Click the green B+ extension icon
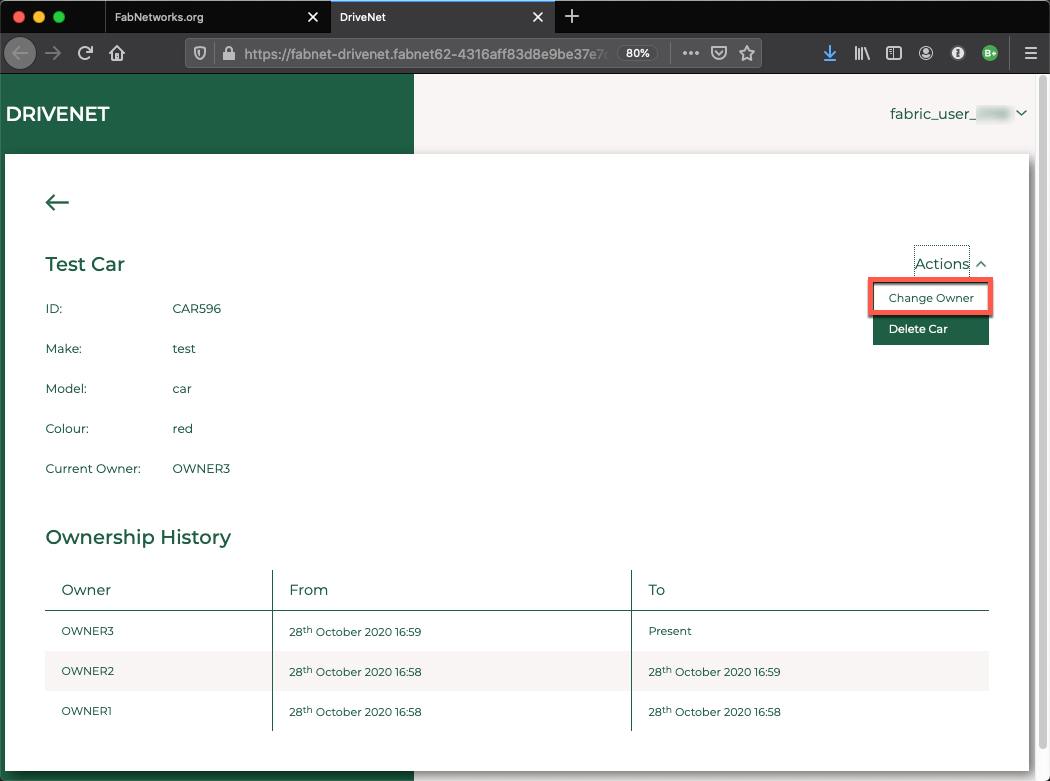Viewport: 1050px width, 781px height. coord(990,54)
